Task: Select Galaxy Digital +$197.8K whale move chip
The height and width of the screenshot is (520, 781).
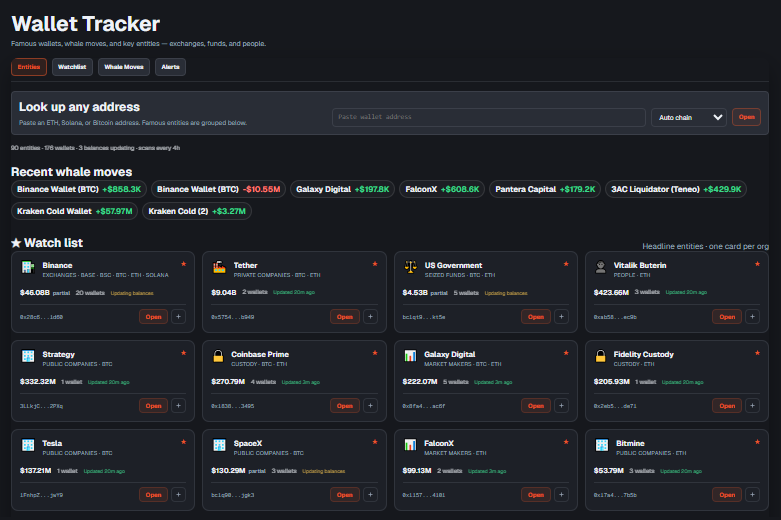Action: [343, 189]
